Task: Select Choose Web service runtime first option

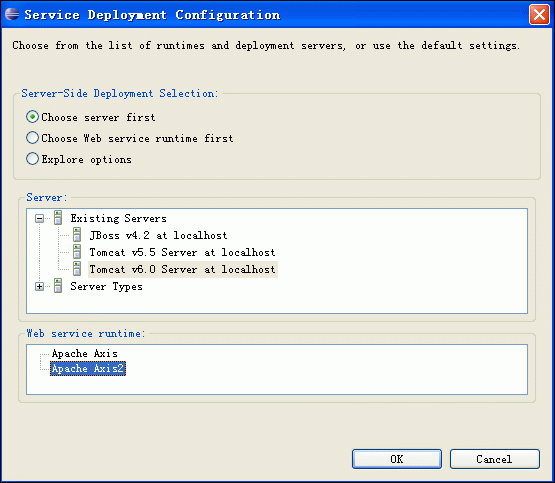Action: 32,138
